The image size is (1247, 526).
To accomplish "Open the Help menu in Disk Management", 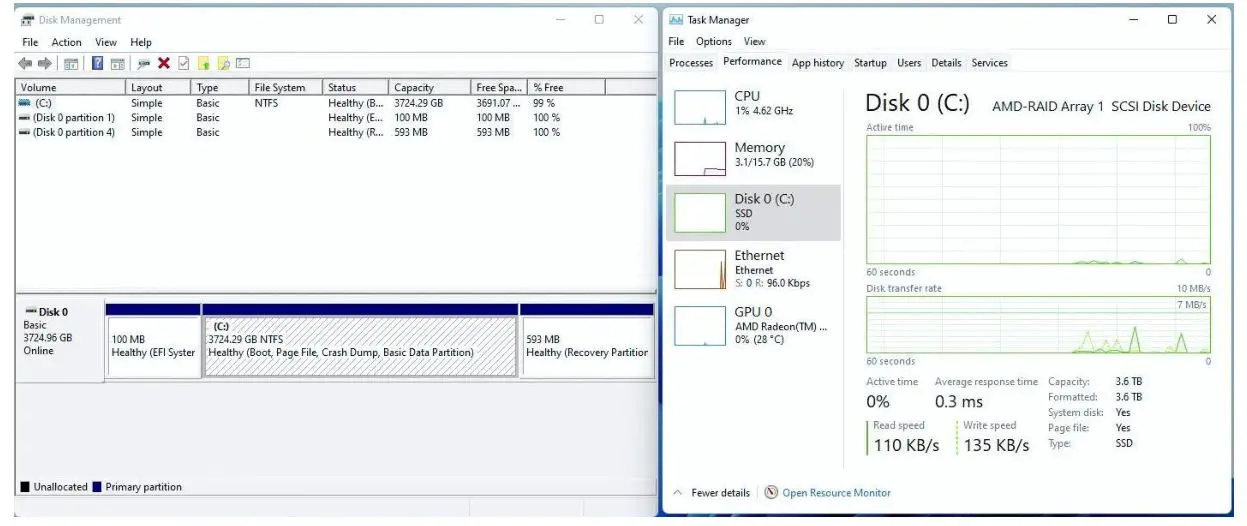I will [141, 42].
